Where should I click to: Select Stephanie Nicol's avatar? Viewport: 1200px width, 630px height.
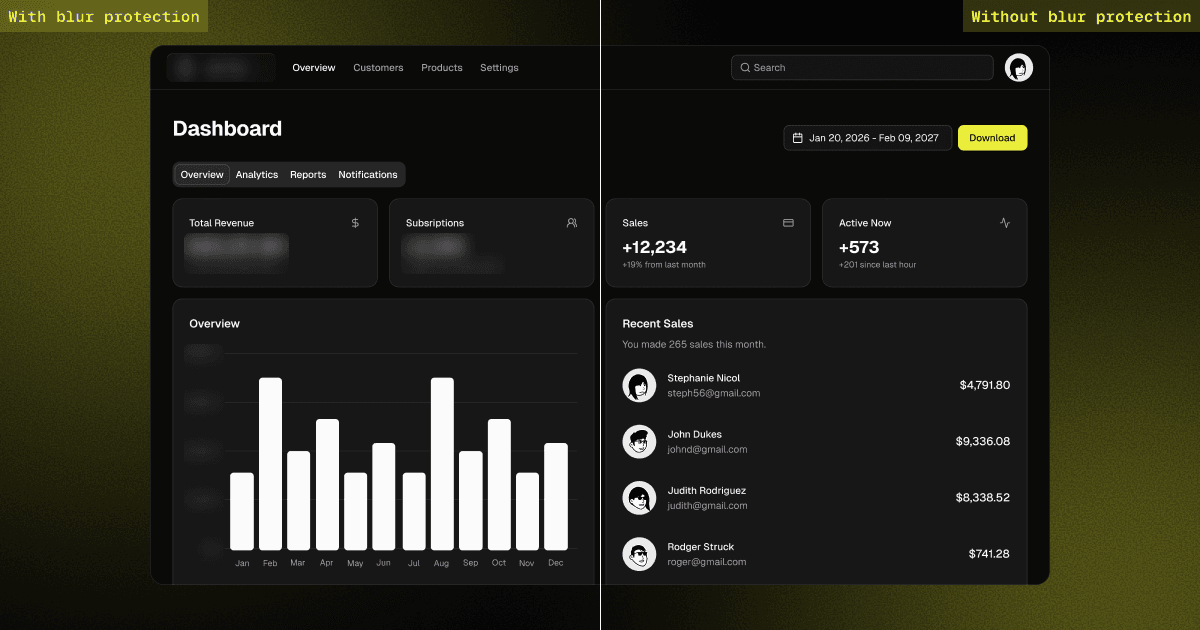(x=639, y=386)
